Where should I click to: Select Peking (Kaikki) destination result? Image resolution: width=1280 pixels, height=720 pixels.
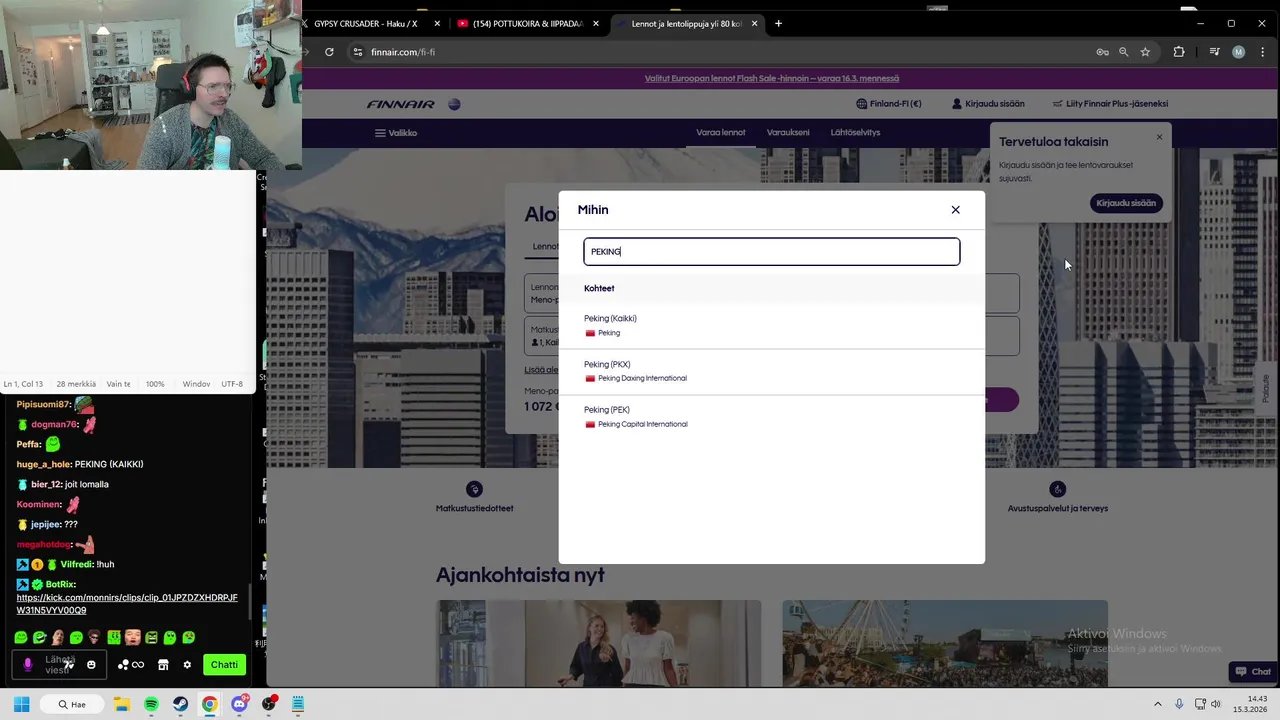coord(771,326)
